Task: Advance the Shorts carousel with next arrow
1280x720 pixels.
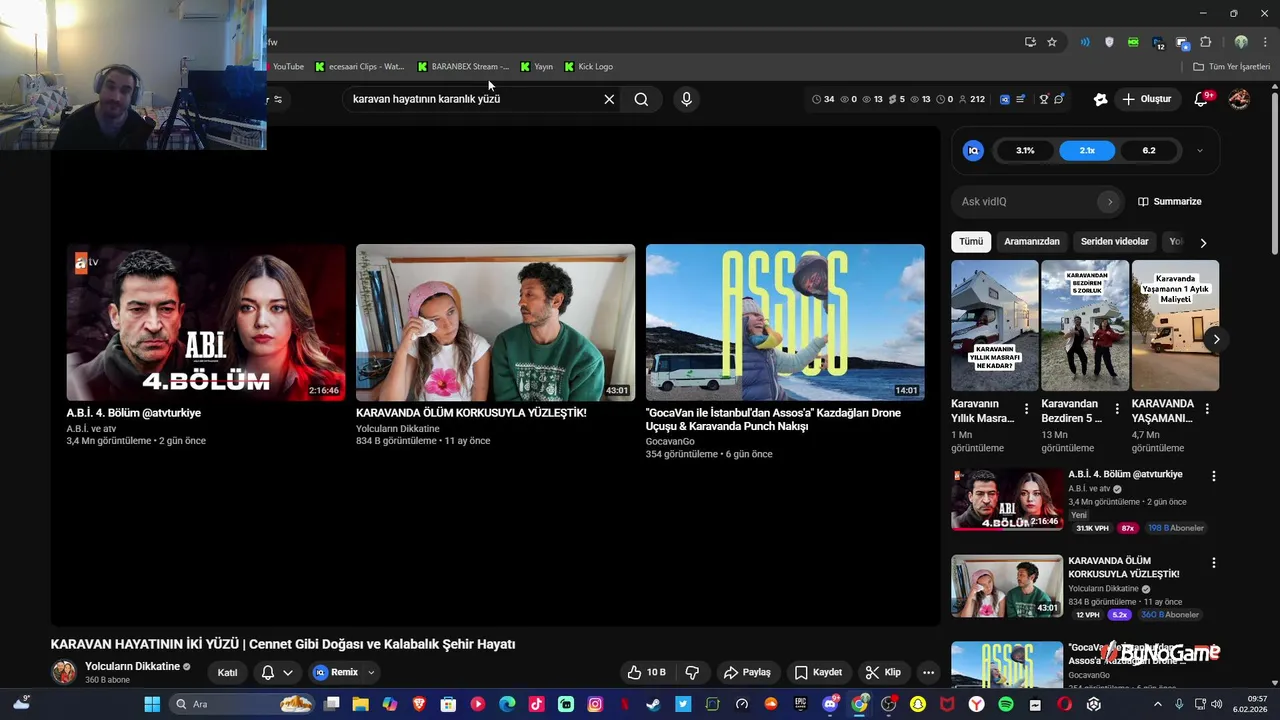Action: coord(1216,339)
